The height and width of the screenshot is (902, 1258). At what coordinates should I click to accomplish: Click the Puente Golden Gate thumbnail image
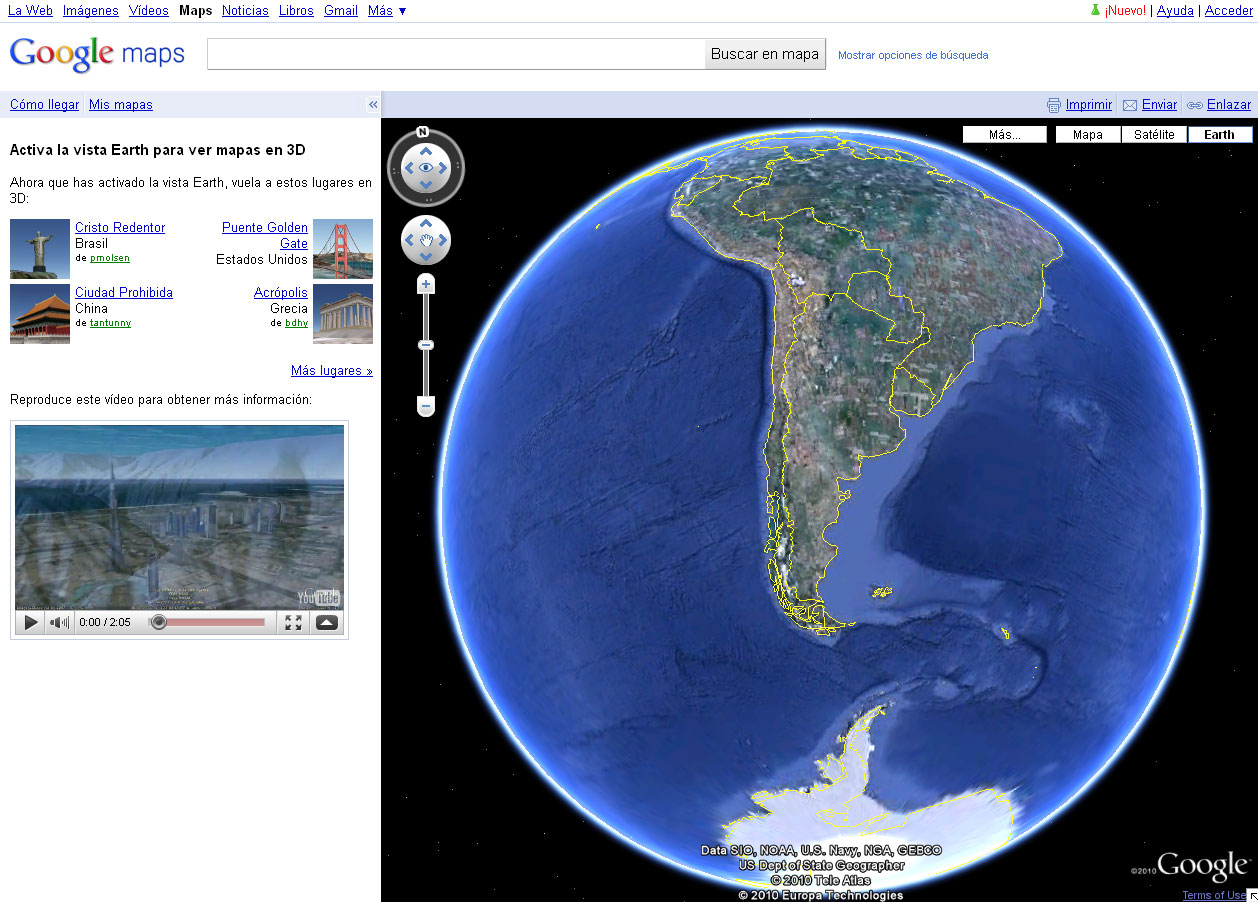343,248
